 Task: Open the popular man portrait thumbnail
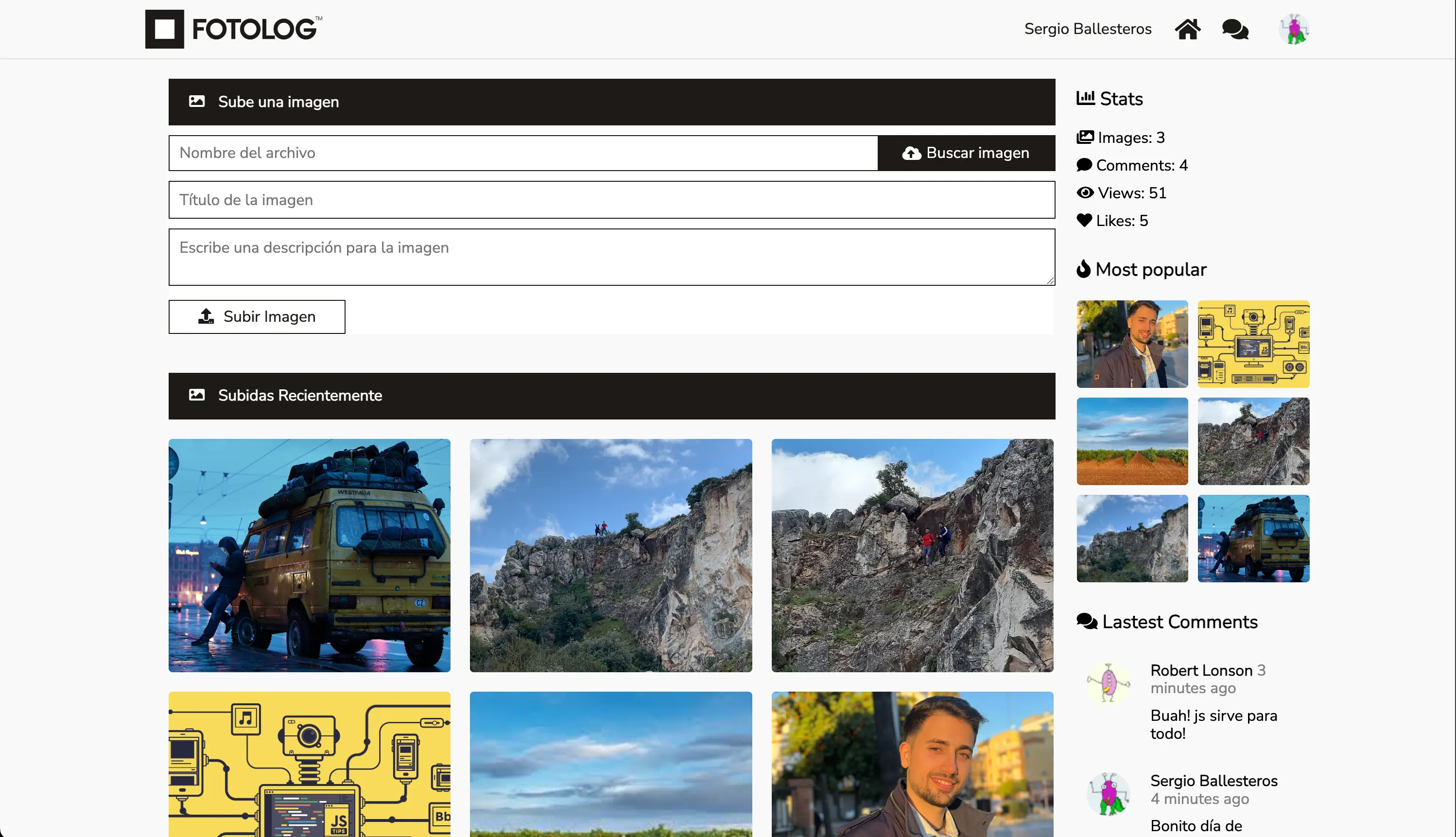[x=1131, y=343]
